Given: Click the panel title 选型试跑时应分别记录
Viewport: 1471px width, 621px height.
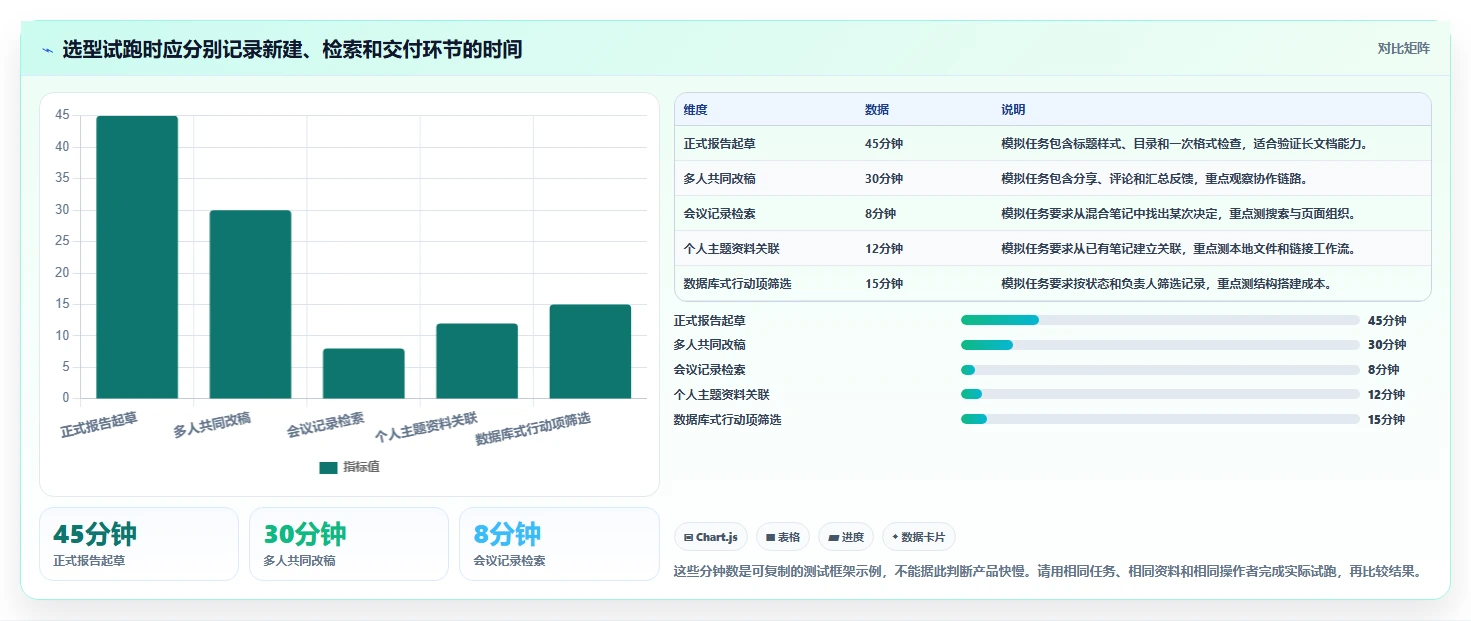Looking at the screenshot, I should click(292, 50).
